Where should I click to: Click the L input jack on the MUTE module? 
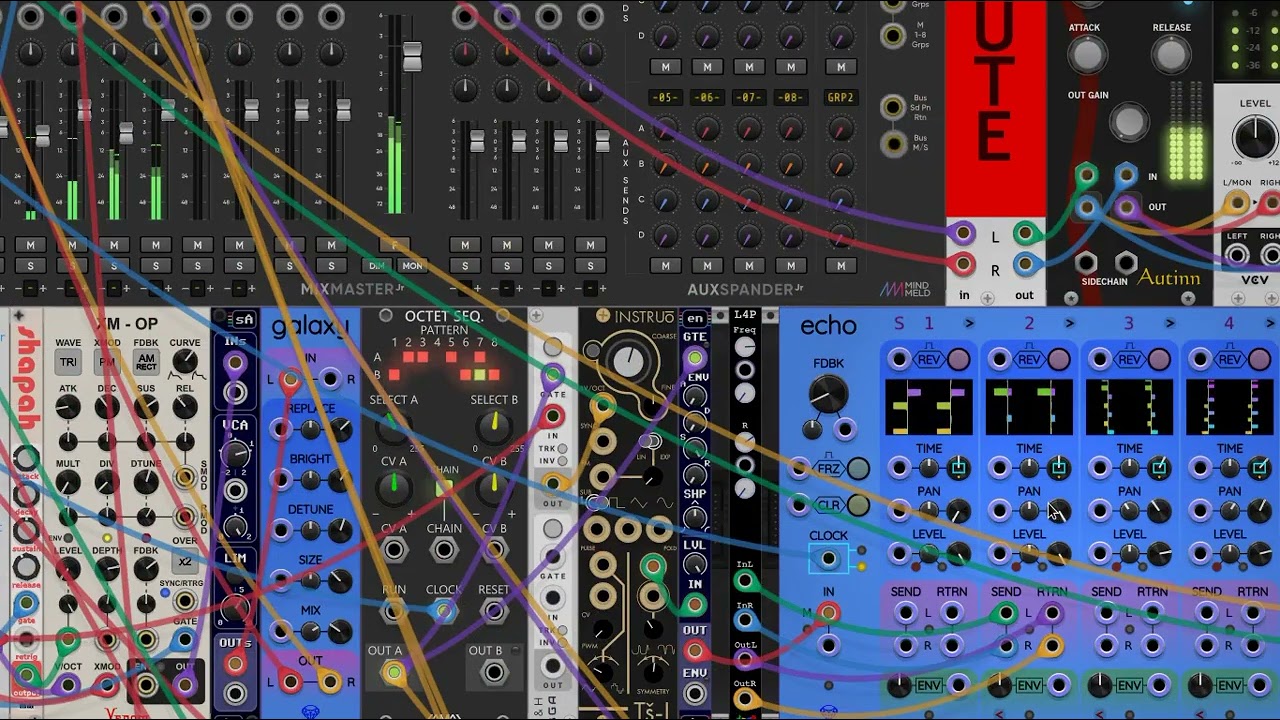[x=963, y=234]
